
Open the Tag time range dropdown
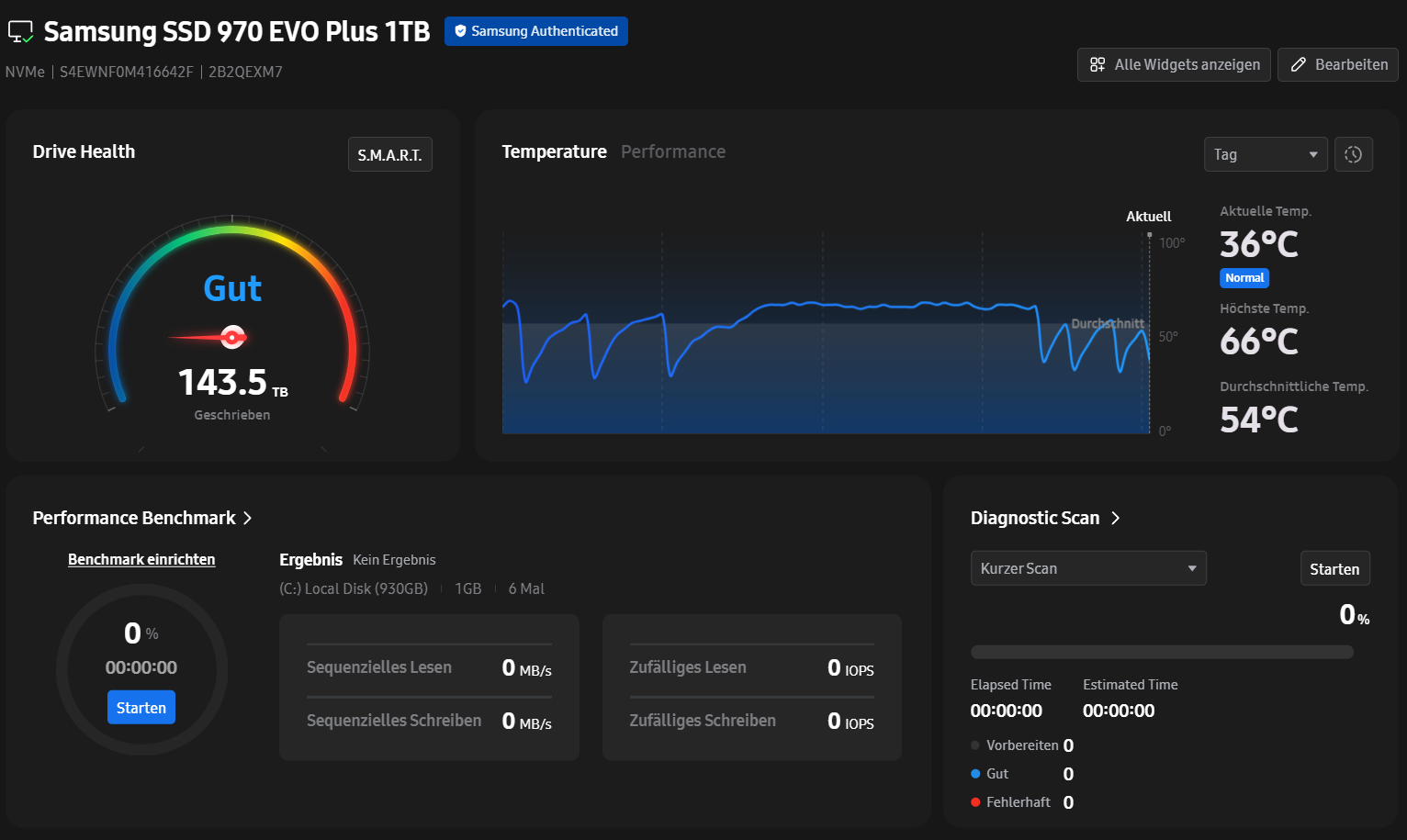point(1266,154)
